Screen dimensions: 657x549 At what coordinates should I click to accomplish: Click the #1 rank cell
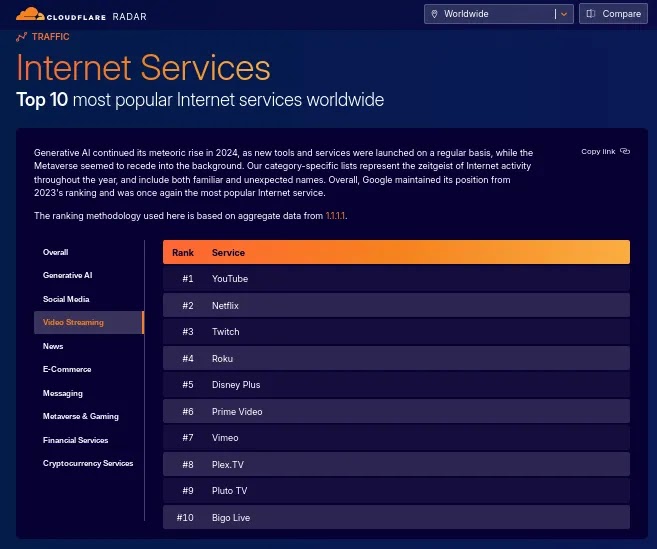188,279
